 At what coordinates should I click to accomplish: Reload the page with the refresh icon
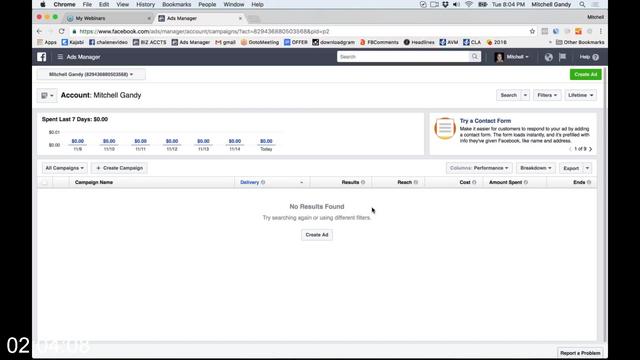62,31
